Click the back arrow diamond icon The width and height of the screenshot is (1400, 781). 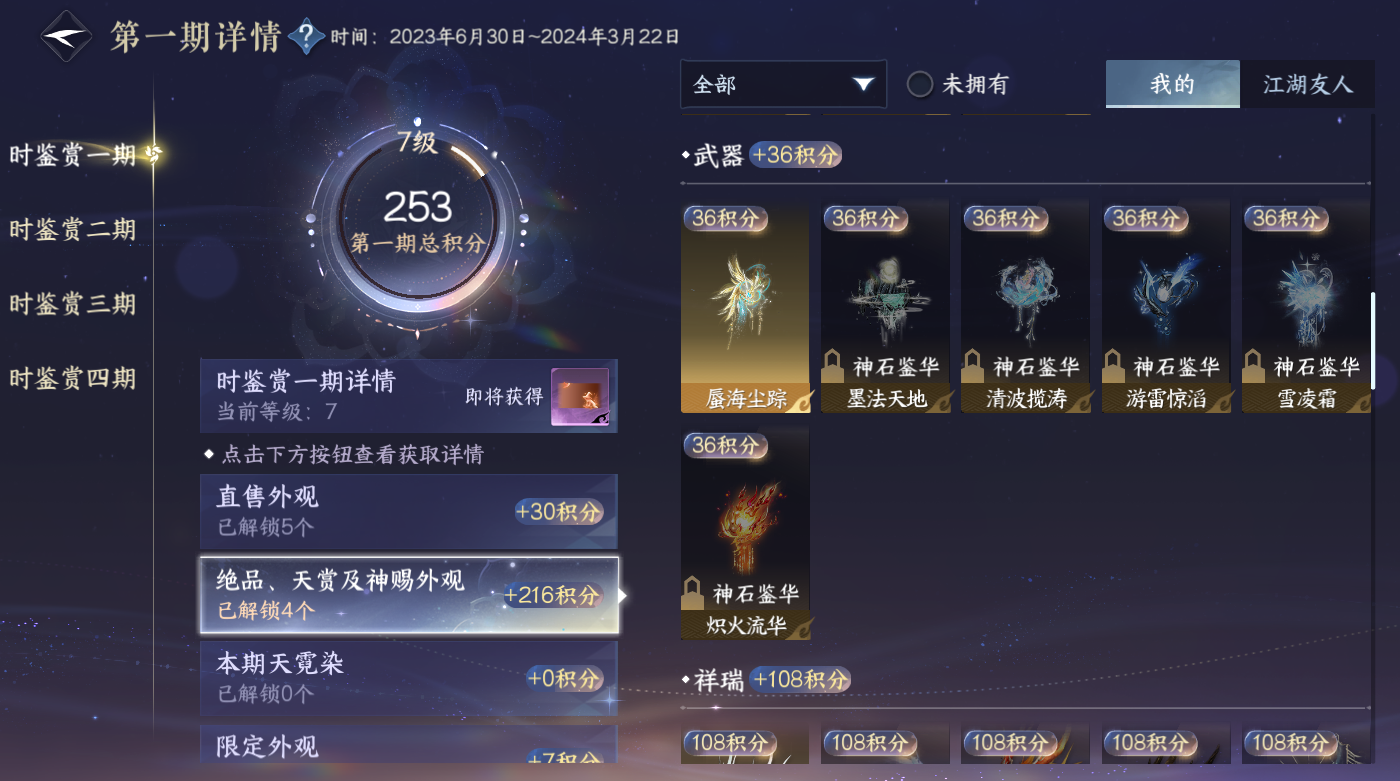tap(66, 37)
